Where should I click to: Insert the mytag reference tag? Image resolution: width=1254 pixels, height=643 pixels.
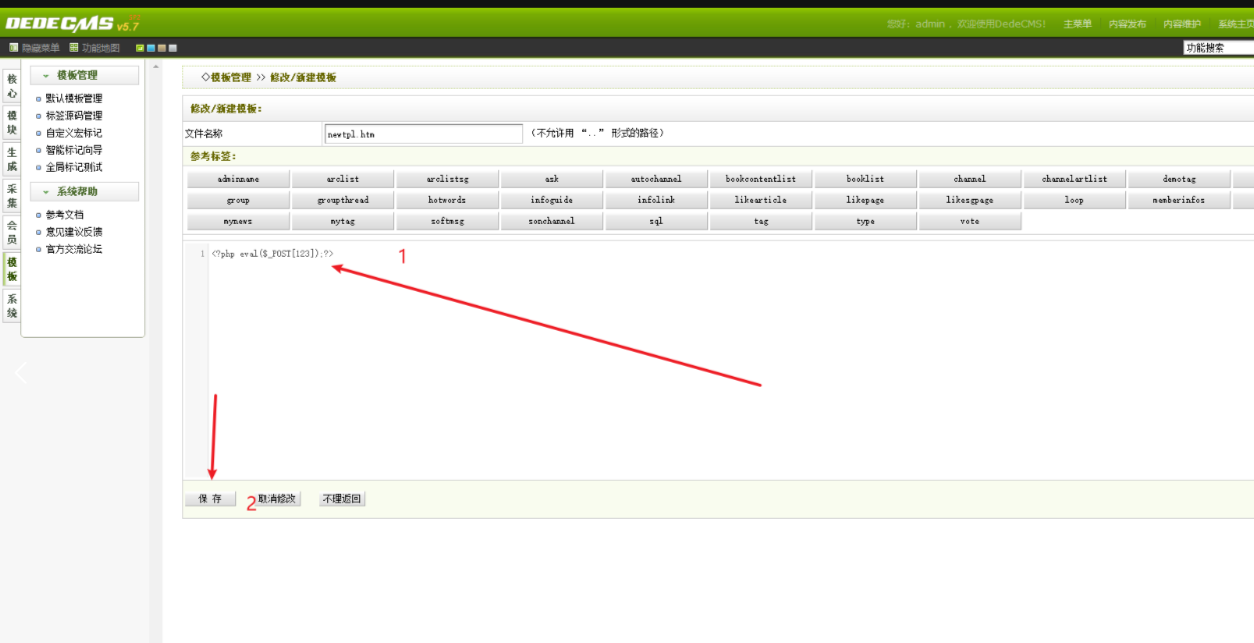343,221
